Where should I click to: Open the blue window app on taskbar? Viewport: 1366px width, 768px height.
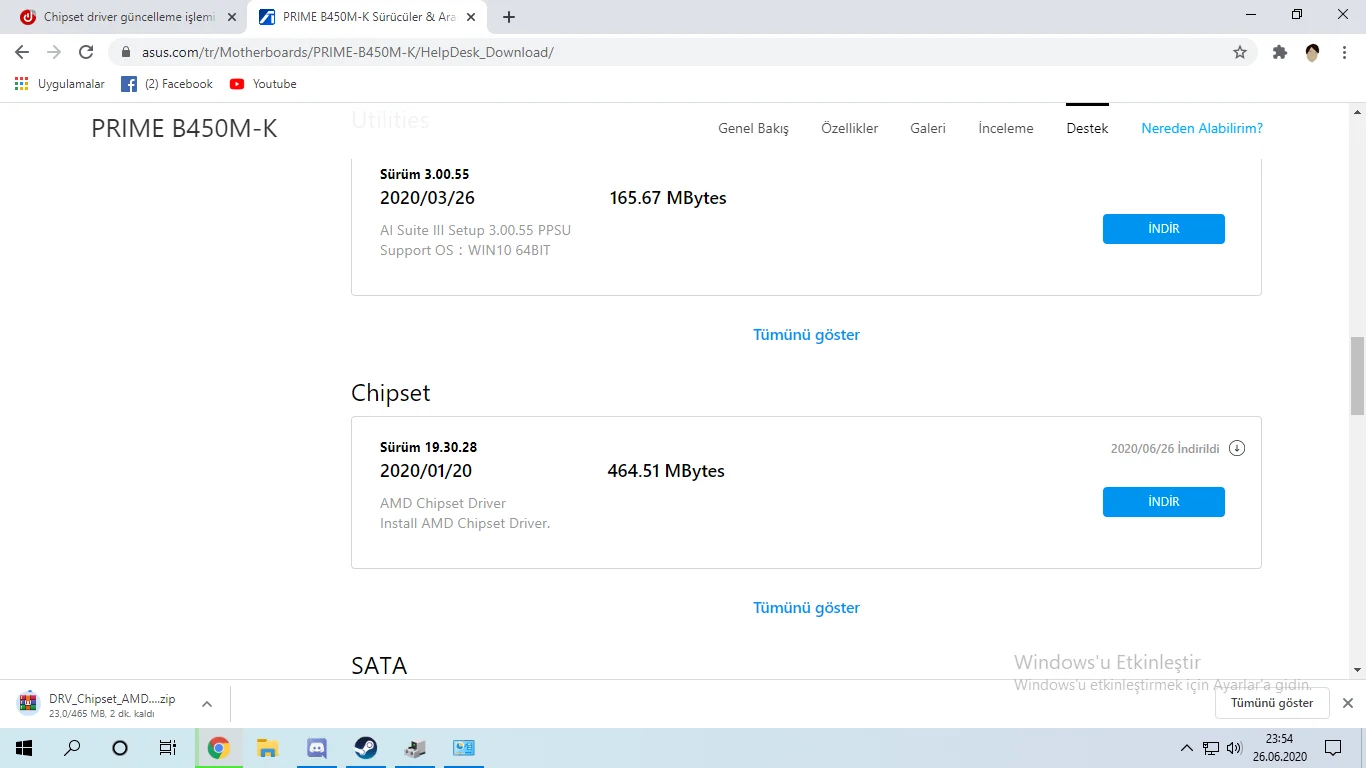(x=463, y=748)
